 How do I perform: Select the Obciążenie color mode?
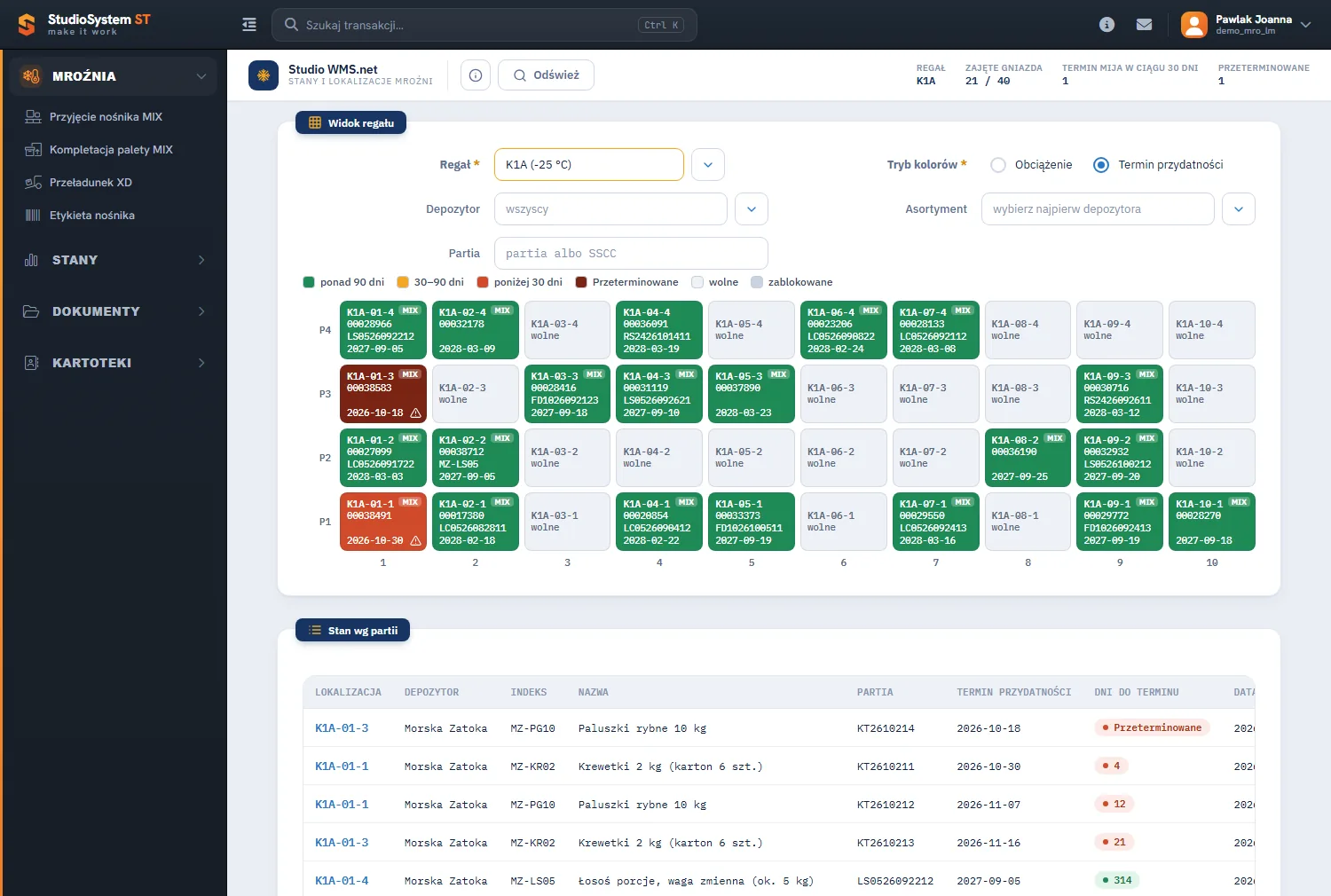pyautogui.click(x=998, y=165)
